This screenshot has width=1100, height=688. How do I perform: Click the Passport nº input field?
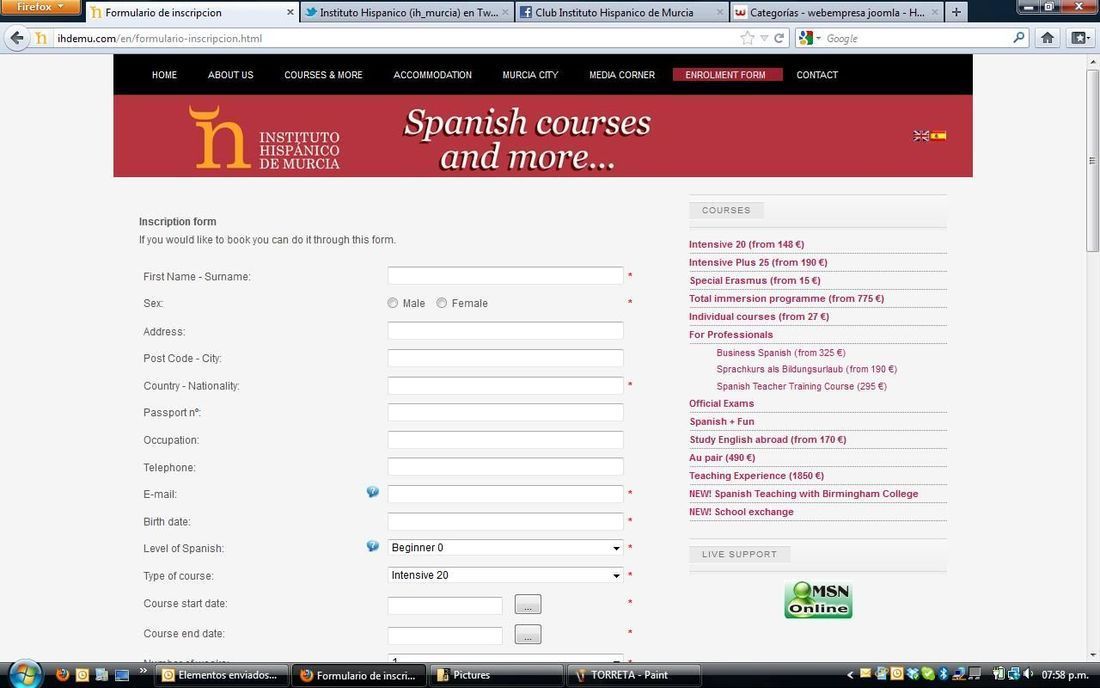point(505,412)
